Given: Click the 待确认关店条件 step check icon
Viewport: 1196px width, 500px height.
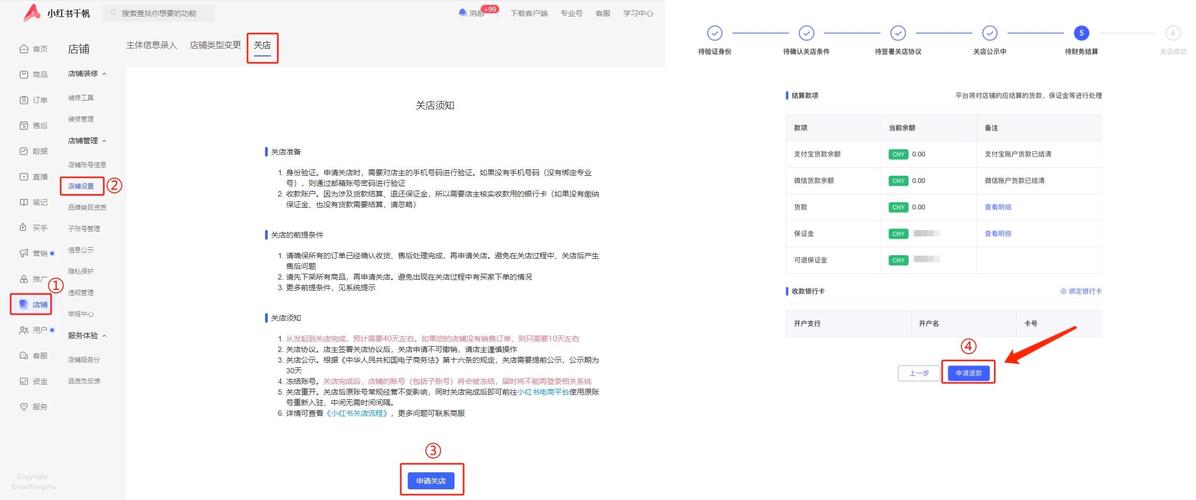Looking at the screenshot, I should pos(806,33).
